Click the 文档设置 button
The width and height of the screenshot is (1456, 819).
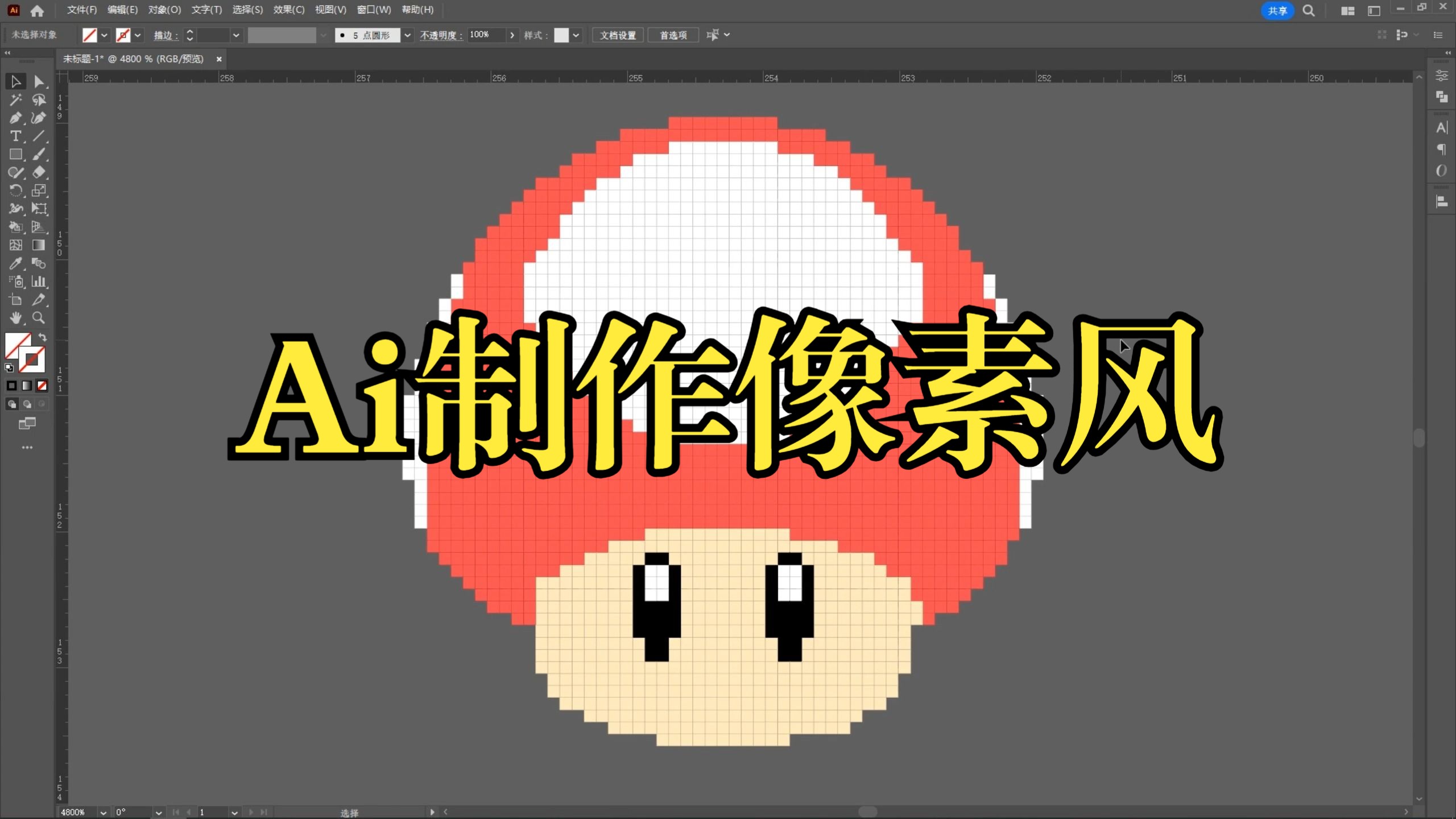click(x=618, y=35)
